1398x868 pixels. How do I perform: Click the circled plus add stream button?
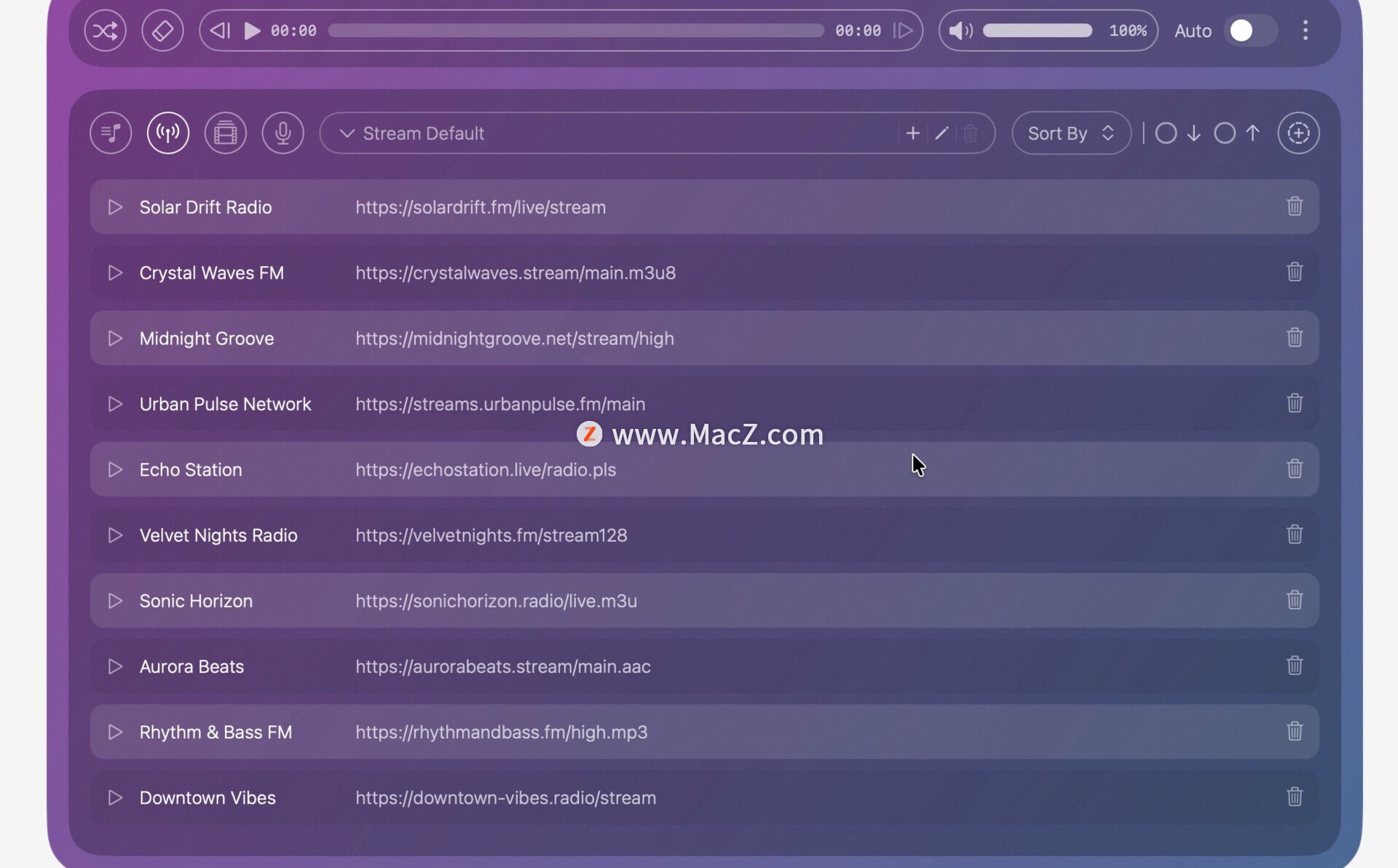1298,133
